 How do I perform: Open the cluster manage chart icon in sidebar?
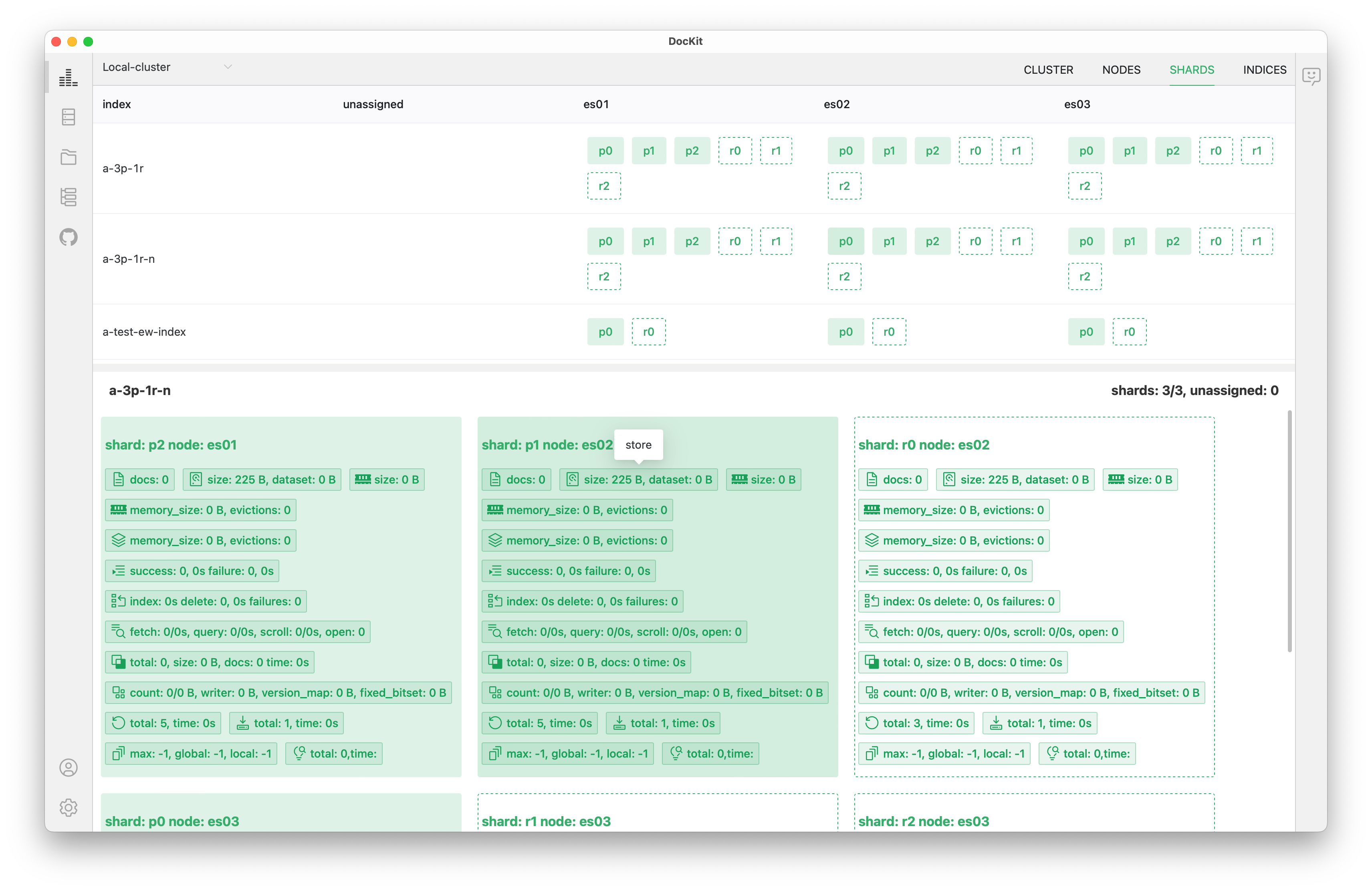68,77
